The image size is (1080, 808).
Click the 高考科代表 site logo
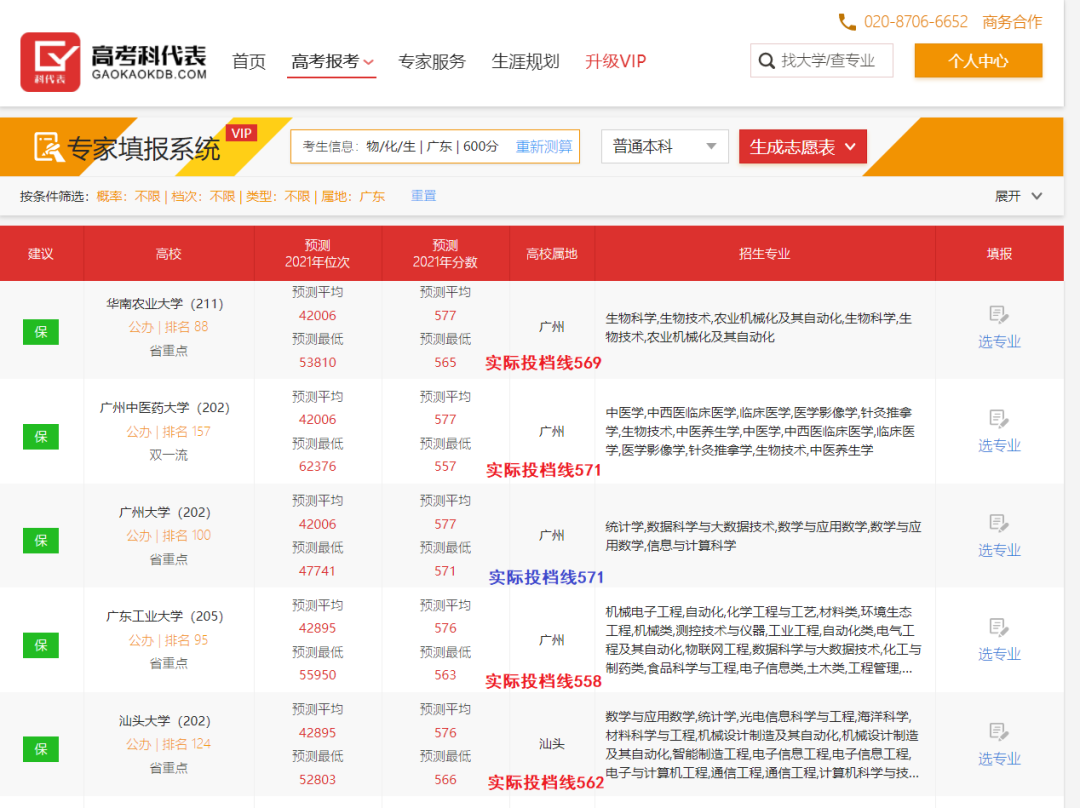pos(114,62)
